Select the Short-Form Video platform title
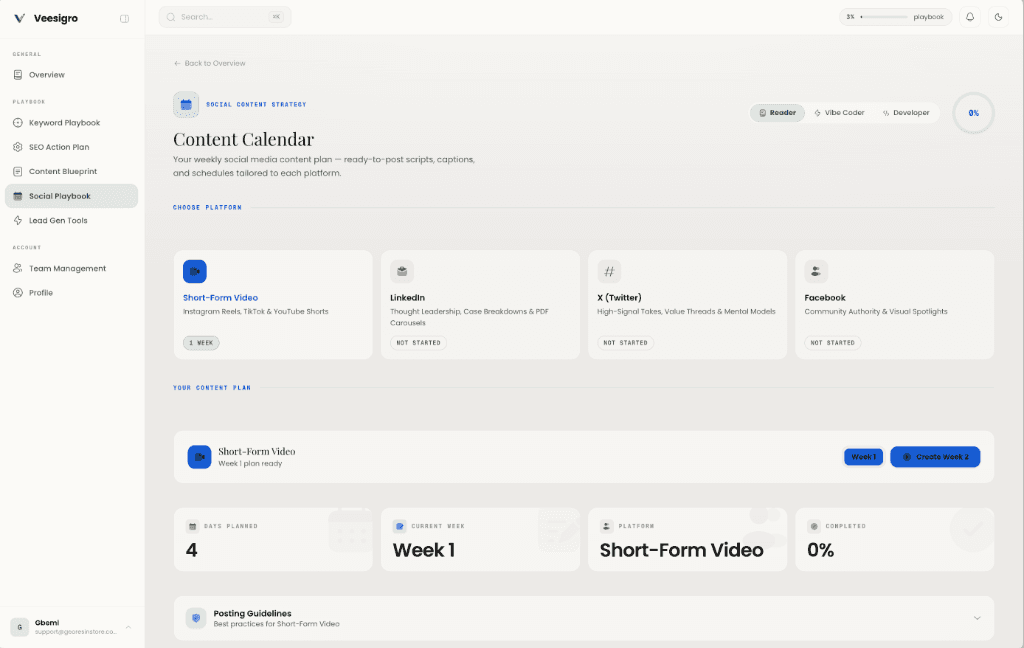 (x=220, y=298)
